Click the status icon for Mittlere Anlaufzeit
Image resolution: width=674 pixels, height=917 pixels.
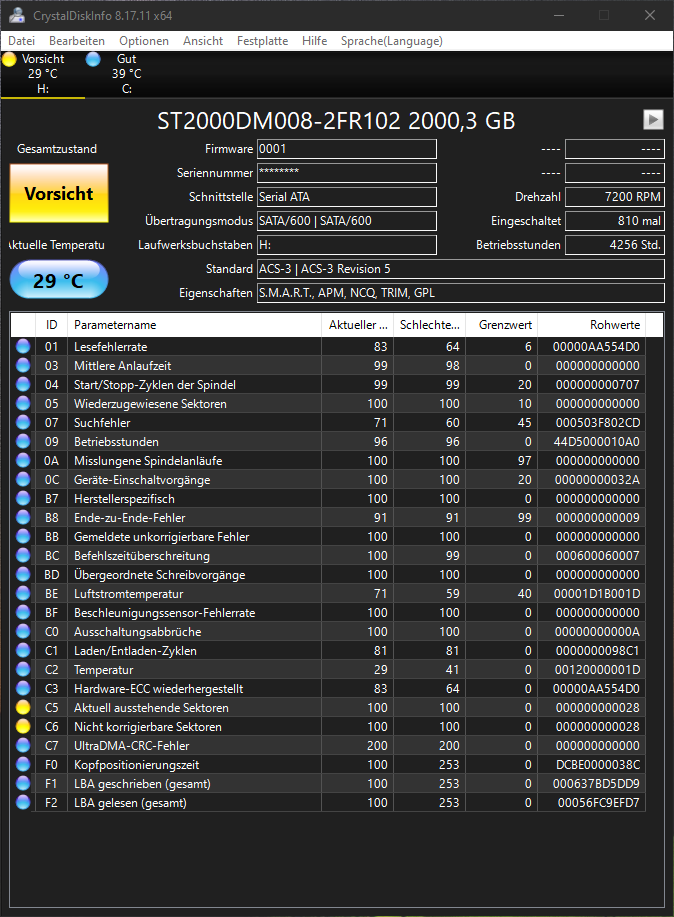(x=23, y=366)
